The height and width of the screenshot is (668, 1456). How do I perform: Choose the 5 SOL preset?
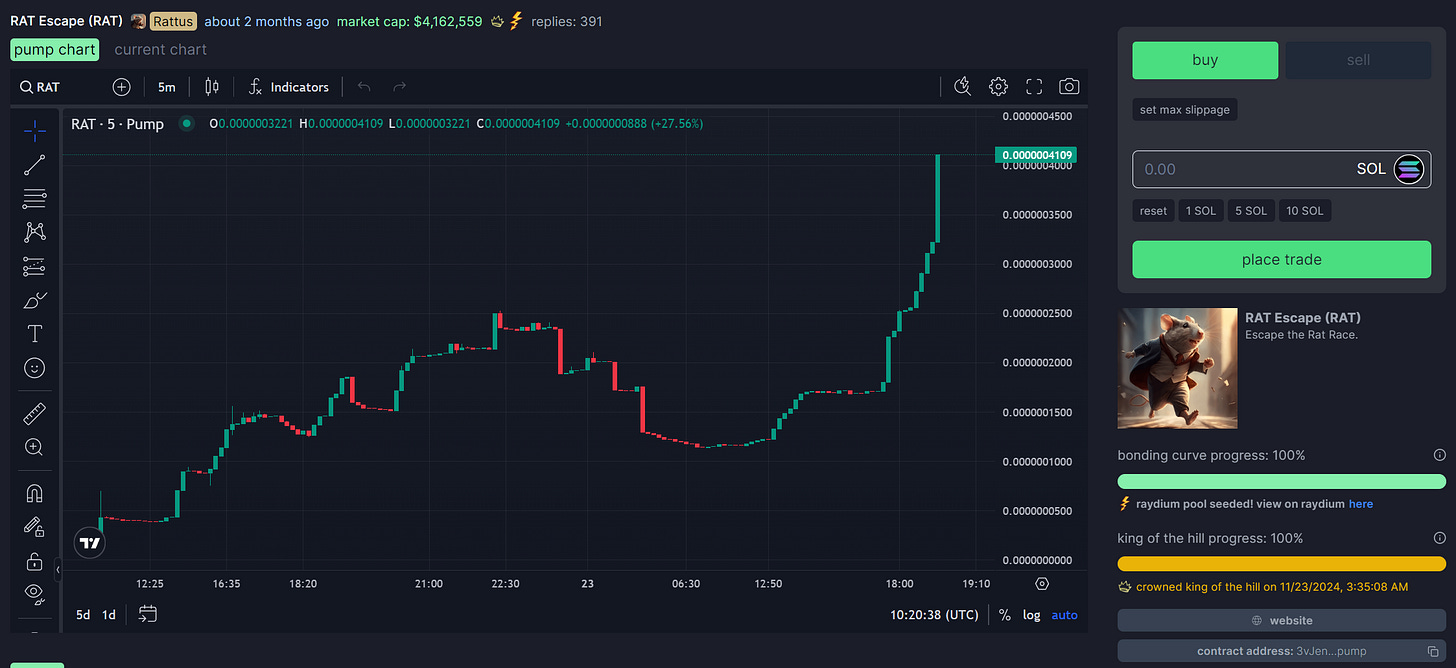(1251, 211)
